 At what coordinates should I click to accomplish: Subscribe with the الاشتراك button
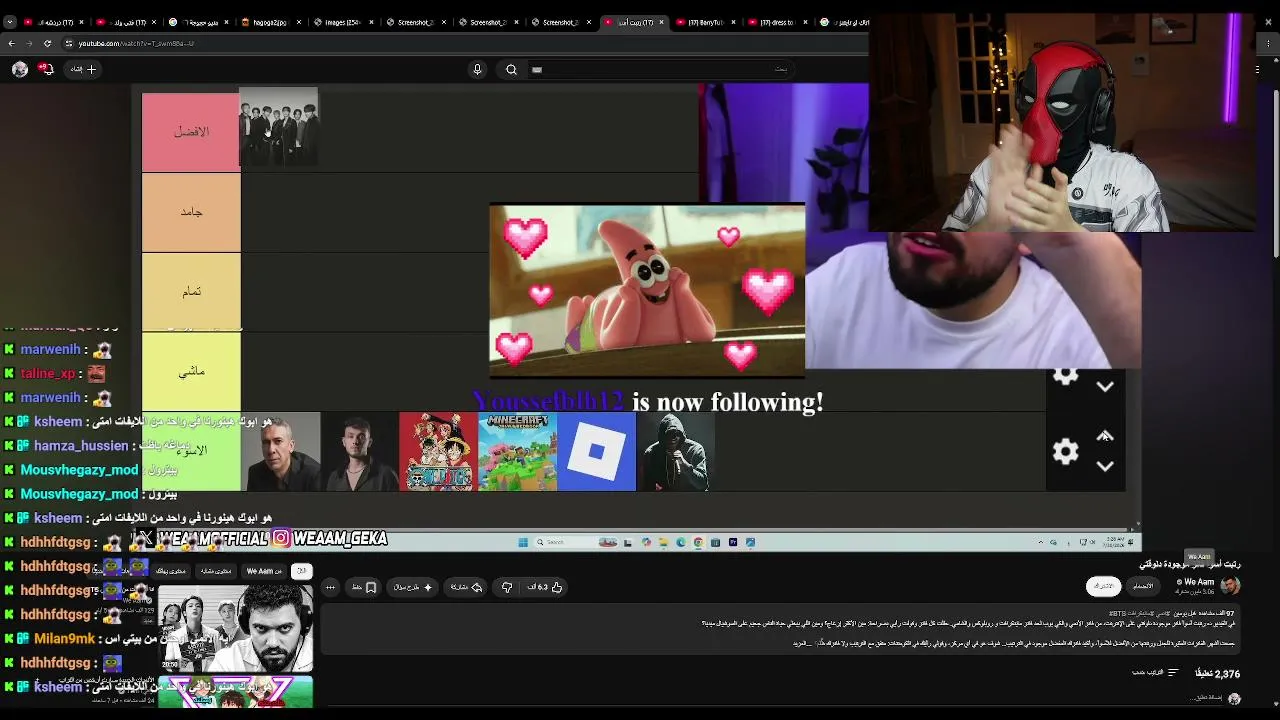tap(1104, 586)
